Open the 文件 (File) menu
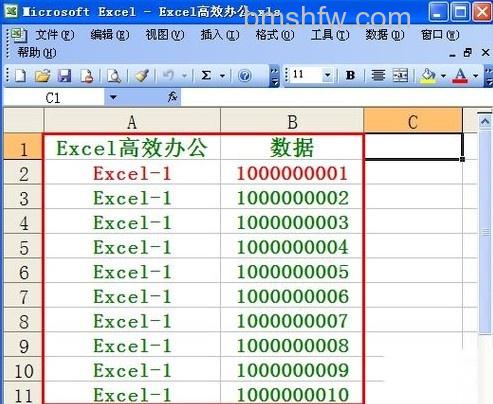The image size is (493, 404). point(54,35)
